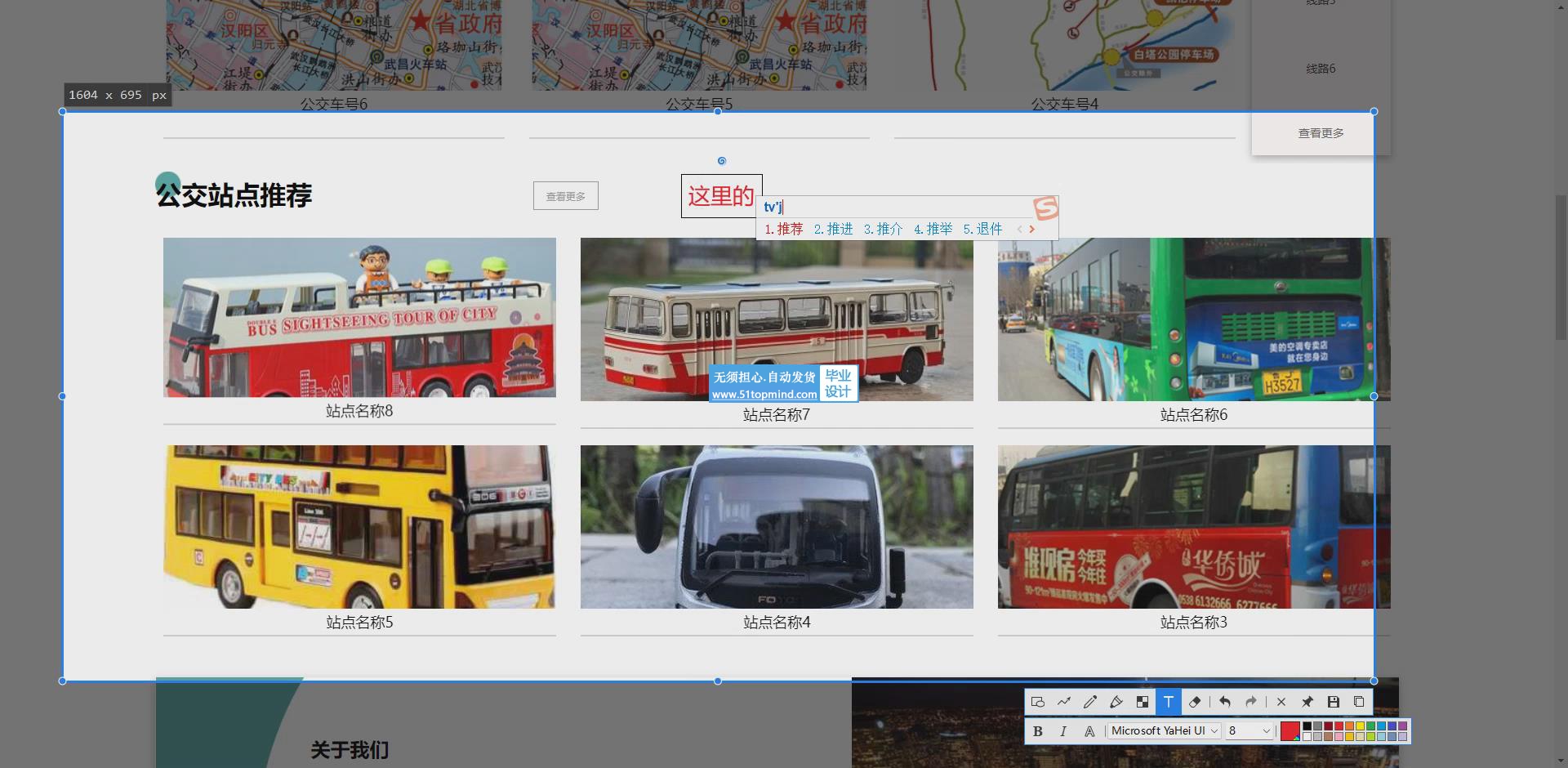Open 站点名称7 bus image

pos(777,319)
